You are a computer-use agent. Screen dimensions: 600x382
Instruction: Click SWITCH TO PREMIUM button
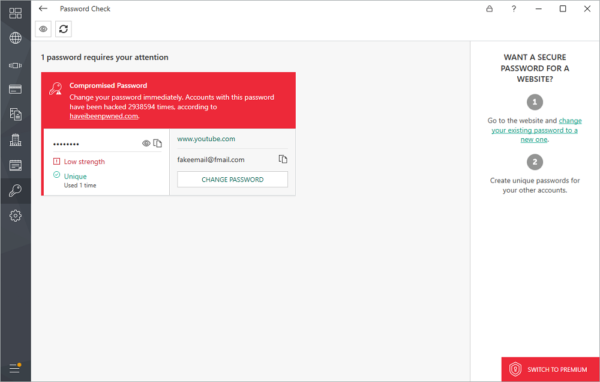pyautogui.click(x=550, y=369)
